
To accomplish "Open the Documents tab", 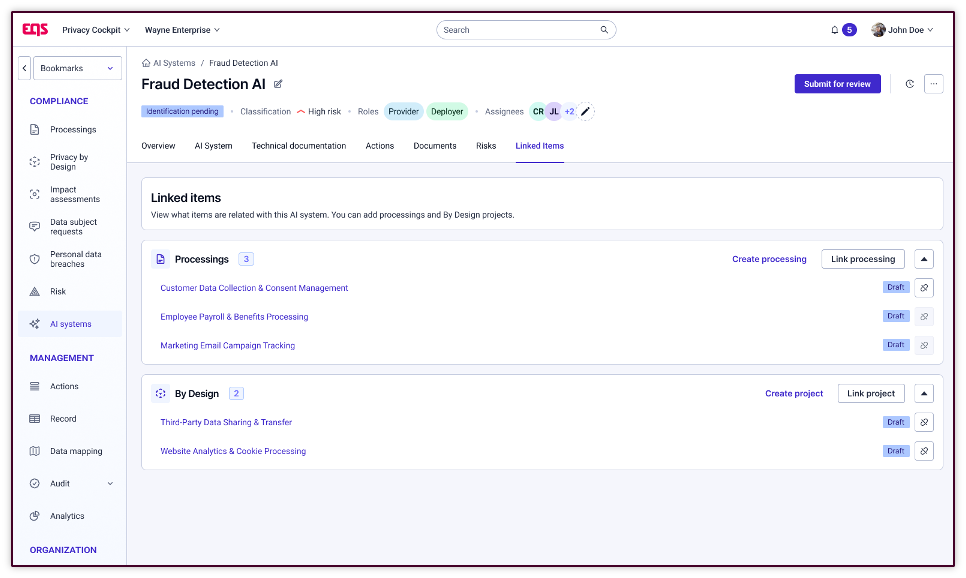I will (435, 146).
